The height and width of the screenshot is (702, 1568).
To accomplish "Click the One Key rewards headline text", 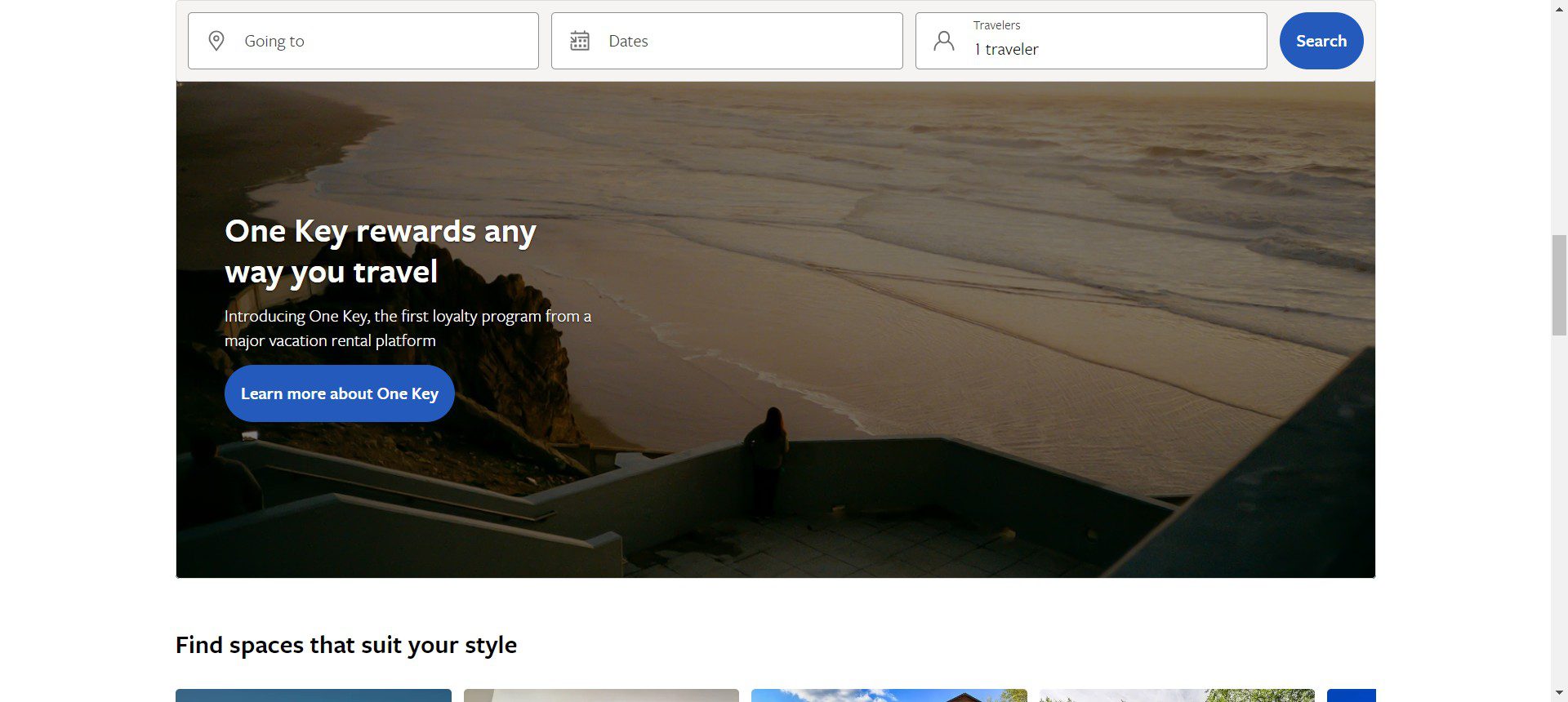I will 381,251.
